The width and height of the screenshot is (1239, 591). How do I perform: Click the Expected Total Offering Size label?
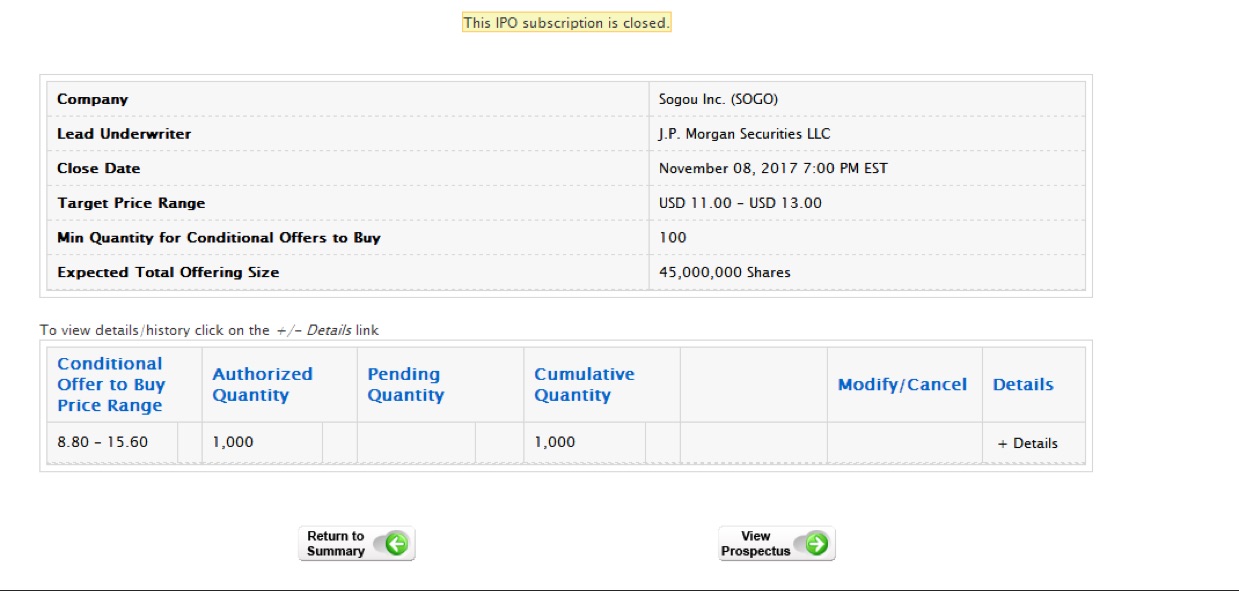[x=168, y=272]
